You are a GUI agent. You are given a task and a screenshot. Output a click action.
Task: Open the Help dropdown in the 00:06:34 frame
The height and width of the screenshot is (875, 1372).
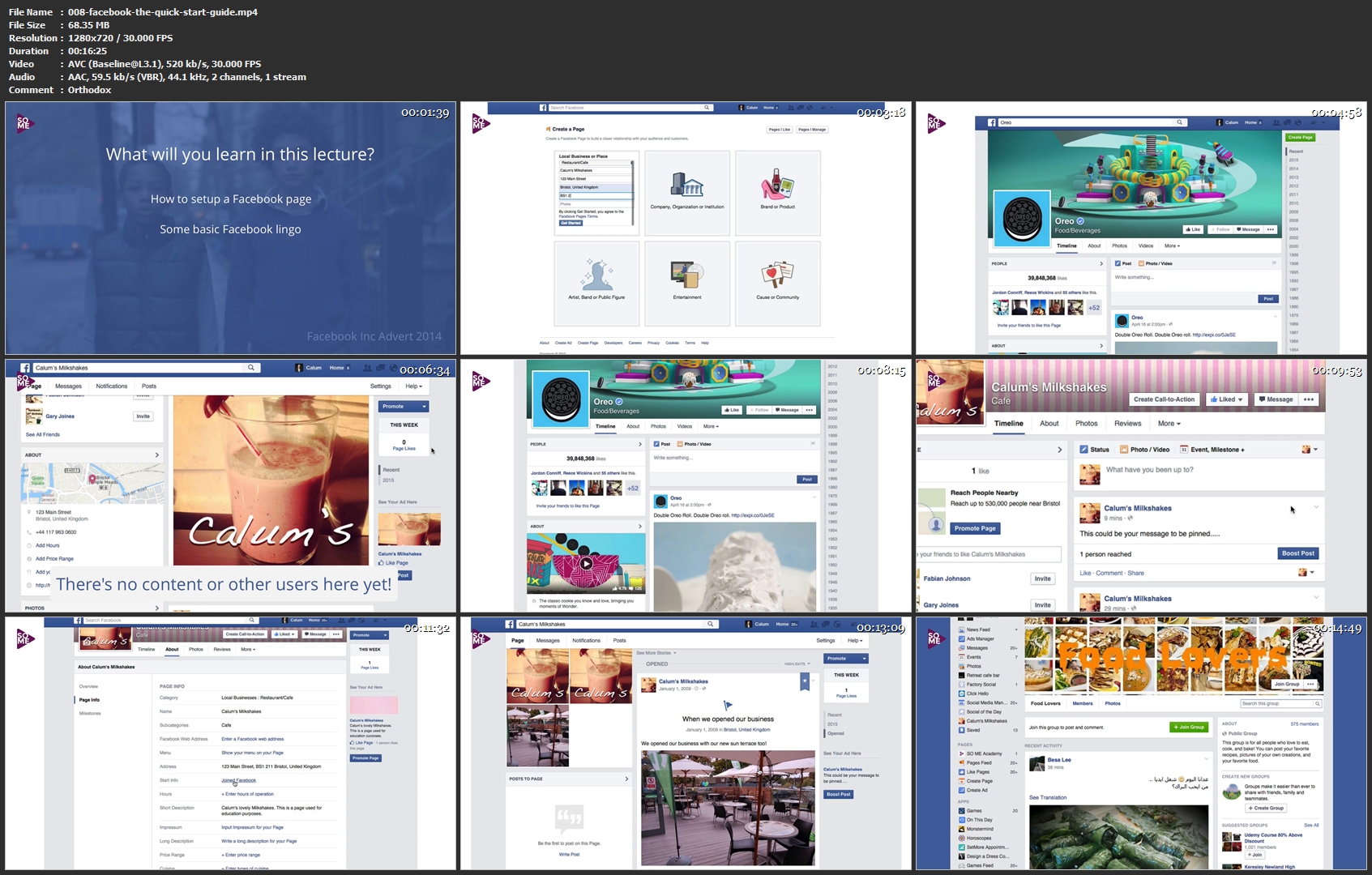coord(413,386)
